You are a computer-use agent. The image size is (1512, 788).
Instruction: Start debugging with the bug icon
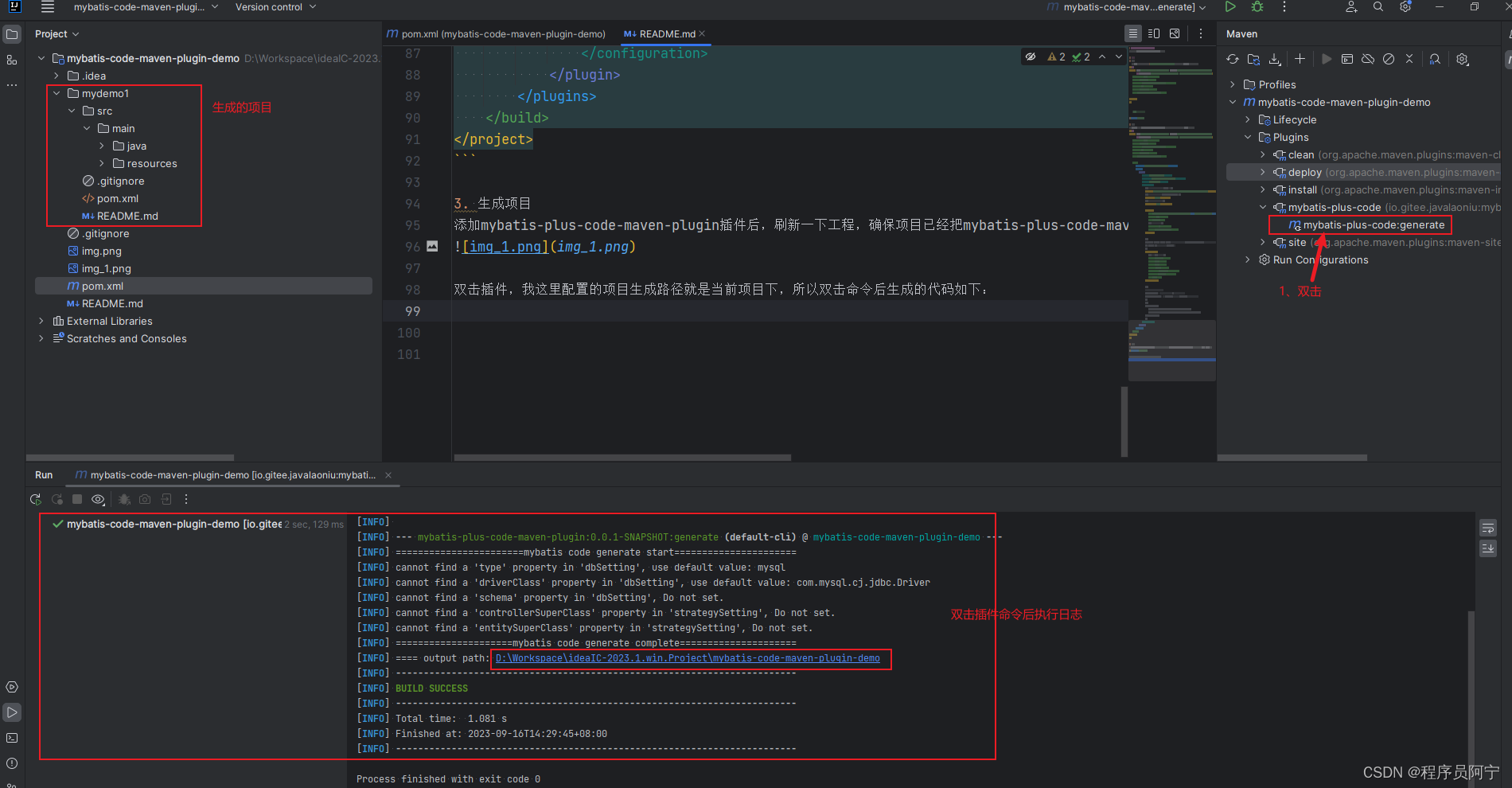pos(1257,7)
